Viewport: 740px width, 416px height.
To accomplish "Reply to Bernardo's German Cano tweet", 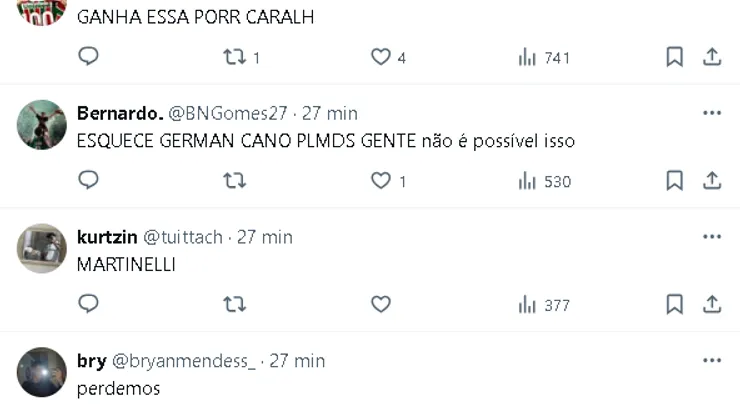I will [x=89, y=181].
